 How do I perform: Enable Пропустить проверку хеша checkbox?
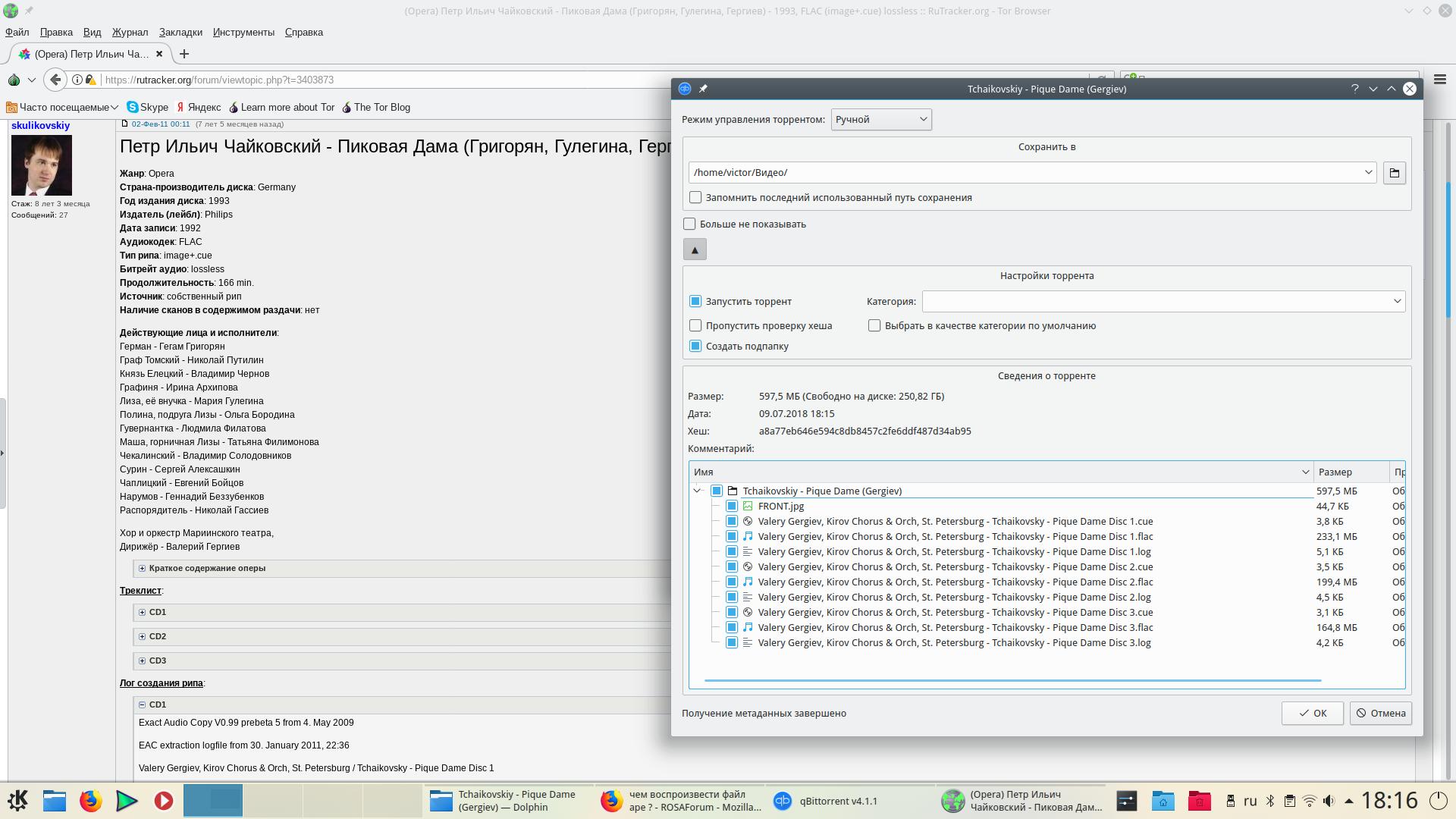pos(695,325)
